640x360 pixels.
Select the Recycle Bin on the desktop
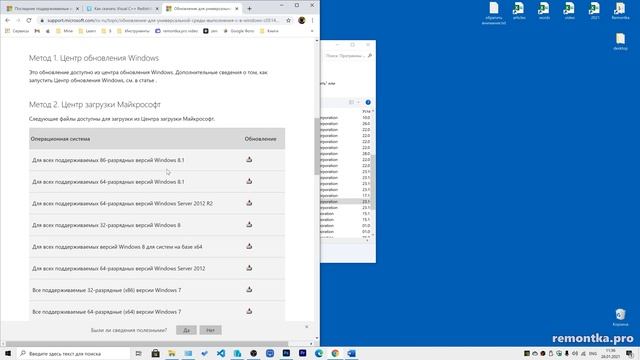620,318
